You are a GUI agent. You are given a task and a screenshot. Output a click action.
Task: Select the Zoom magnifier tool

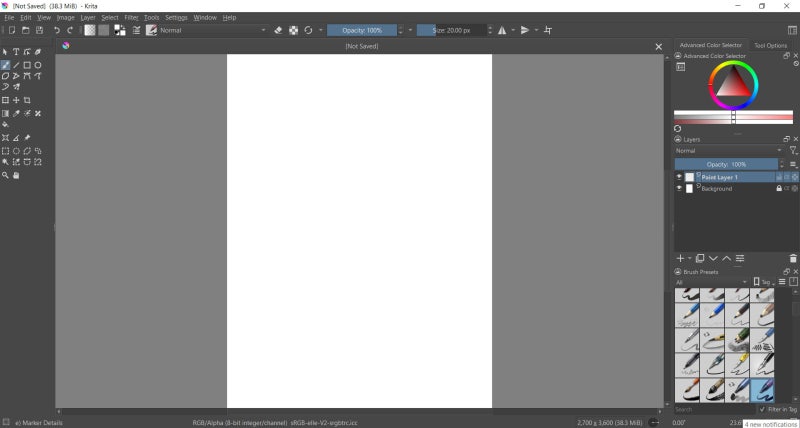(5, 175)
